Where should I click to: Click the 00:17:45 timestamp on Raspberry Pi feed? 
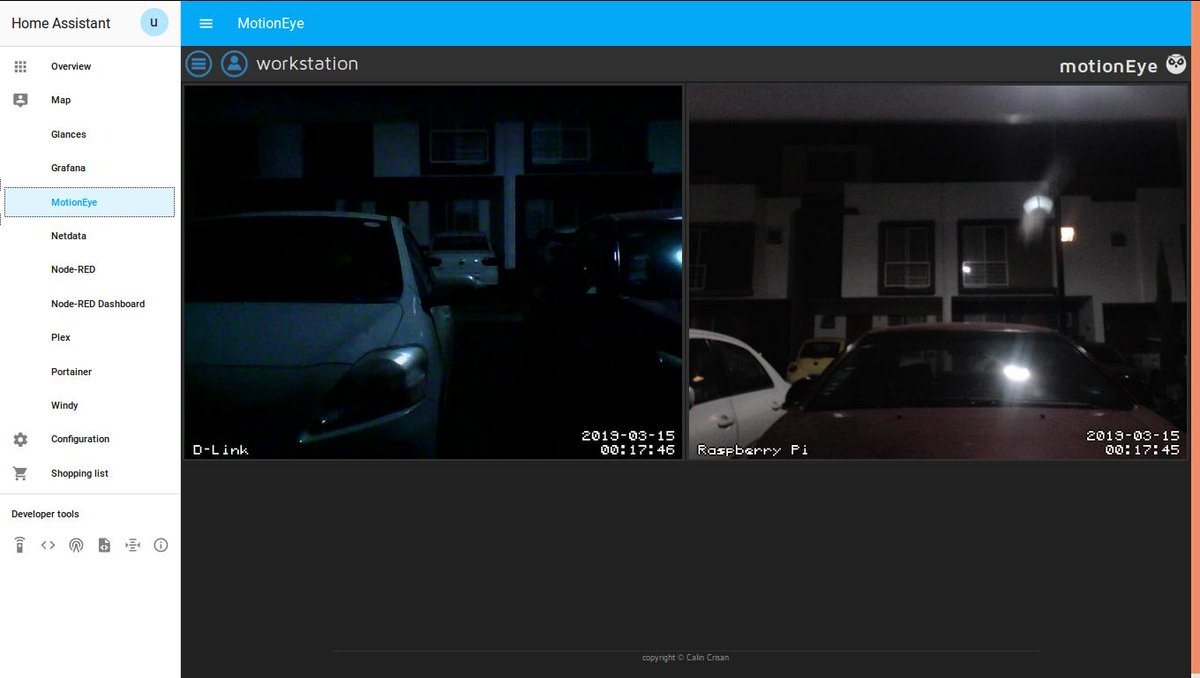click(x=1142, y=450)
